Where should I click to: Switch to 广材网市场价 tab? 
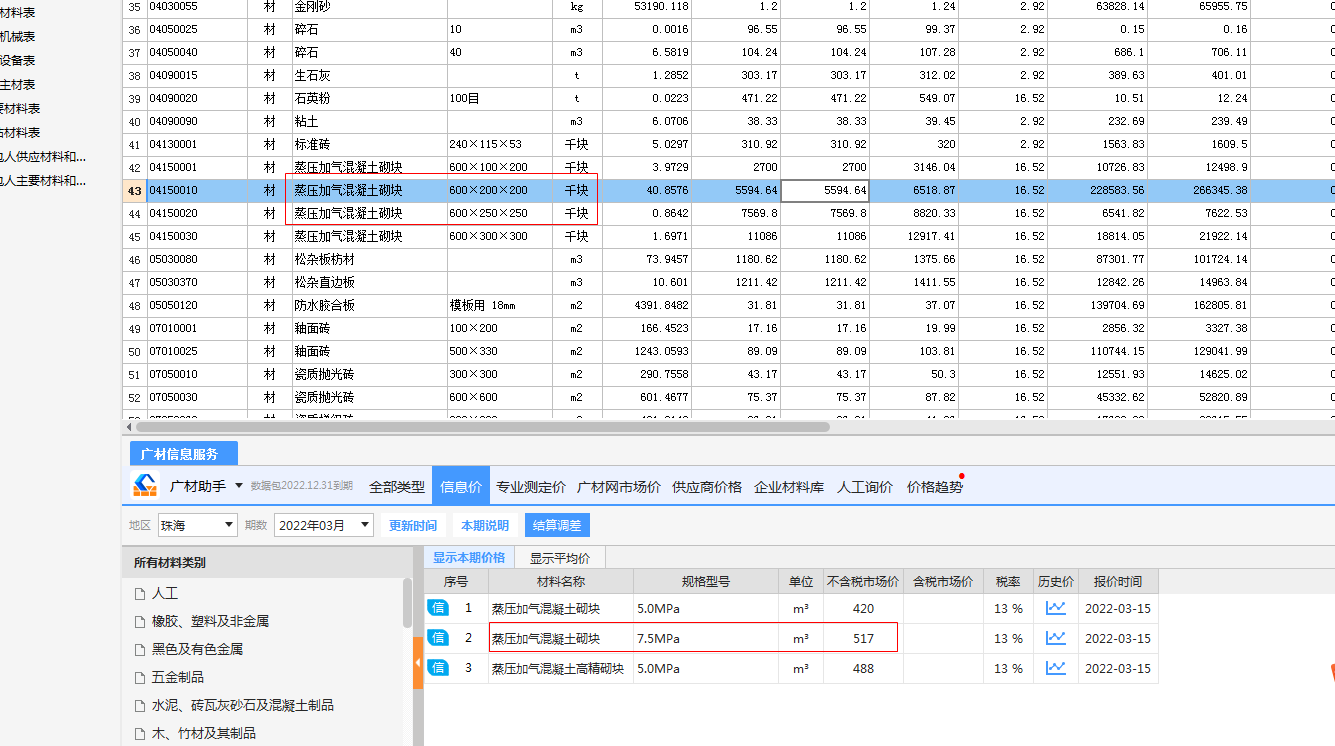[x=619, y=487]
